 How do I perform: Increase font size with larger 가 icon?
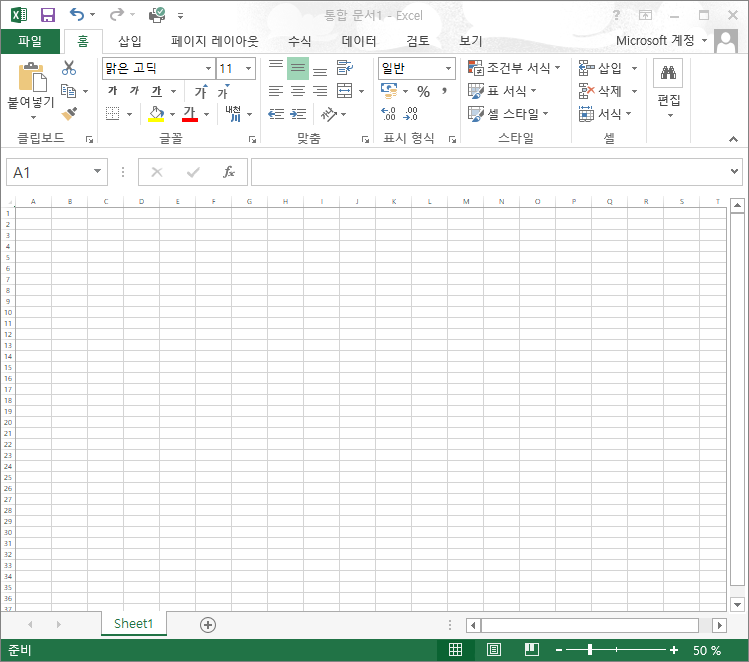click(x=201, y=91)
